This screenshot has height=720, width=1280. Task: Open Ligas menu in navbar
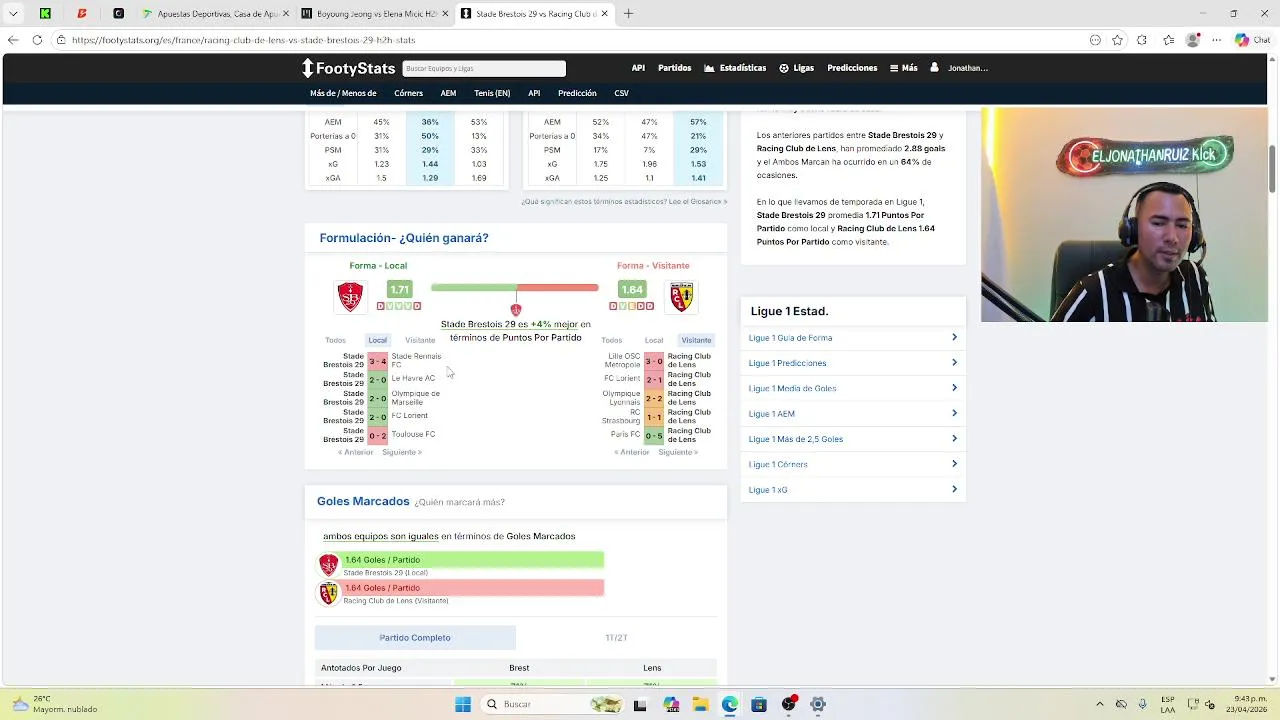[797, 68]
